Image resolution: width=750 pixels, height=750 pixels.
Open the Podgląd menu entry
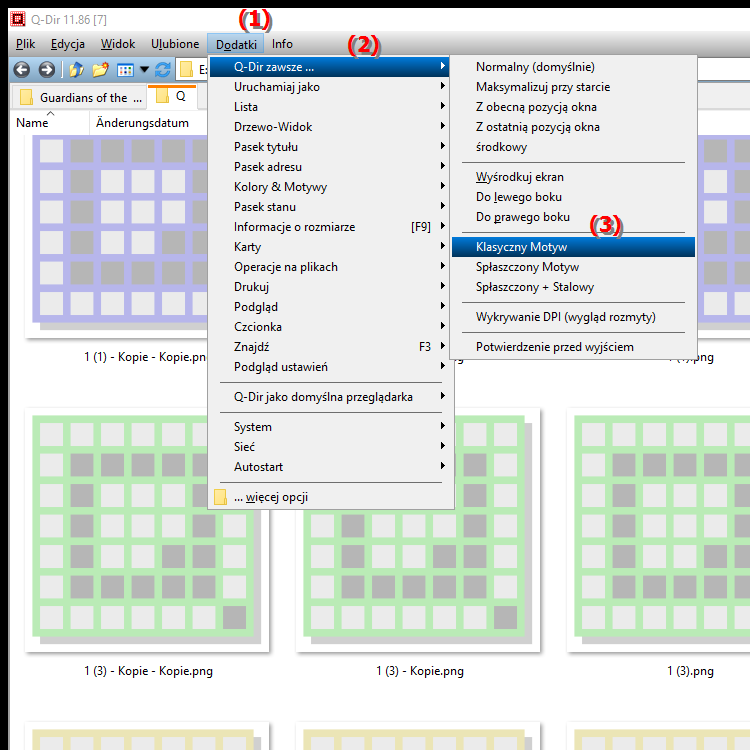(330, 307)
